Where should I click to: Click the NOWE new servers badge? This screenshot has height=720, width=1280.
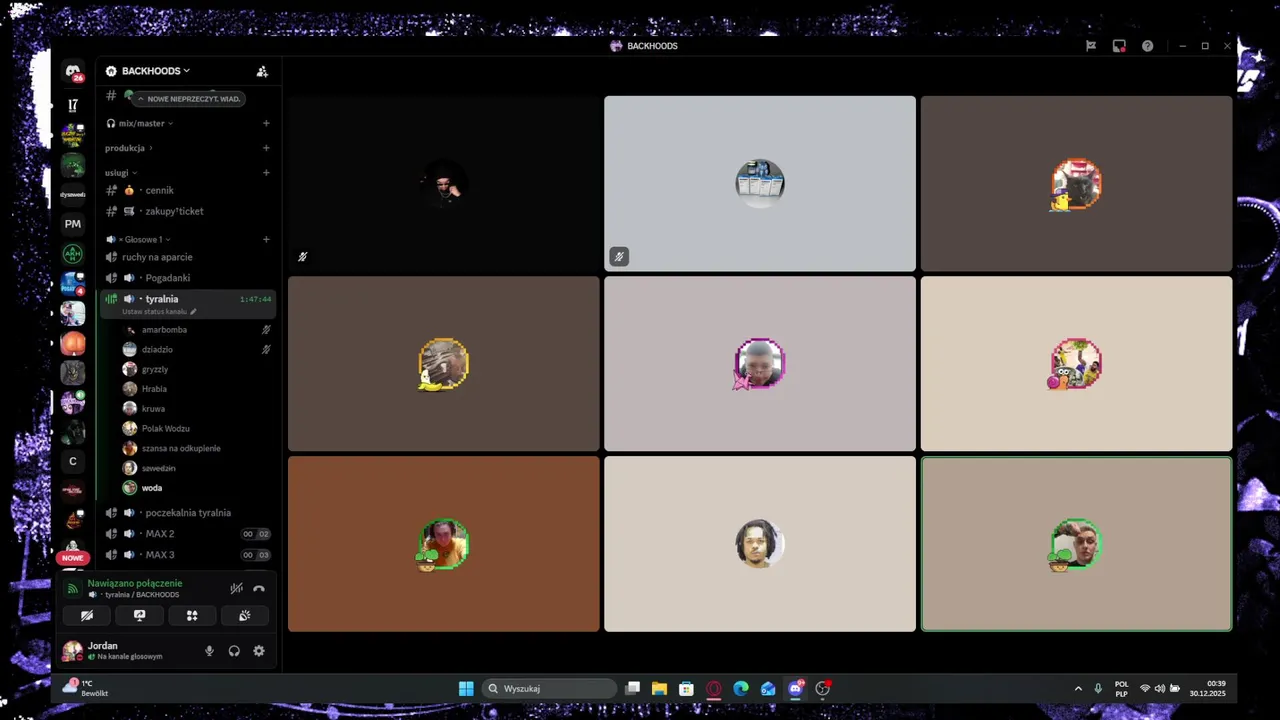click(x=73, y=558)
